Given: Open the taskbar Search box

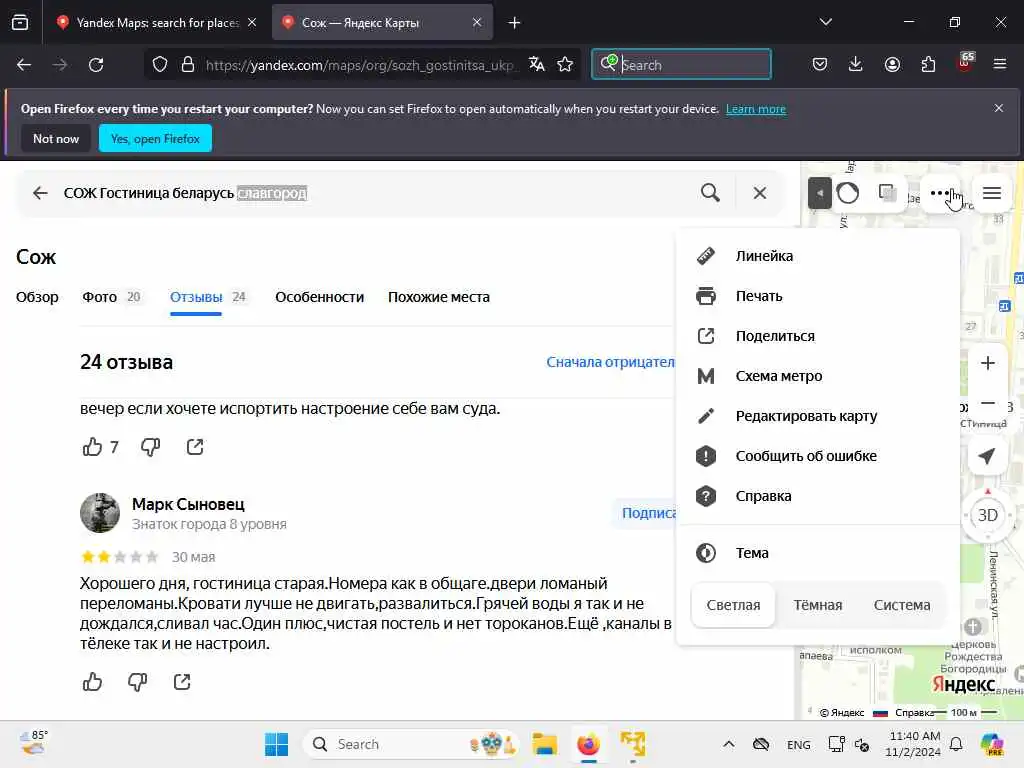Looking at the screenshot, I should (x=410, y=744).
